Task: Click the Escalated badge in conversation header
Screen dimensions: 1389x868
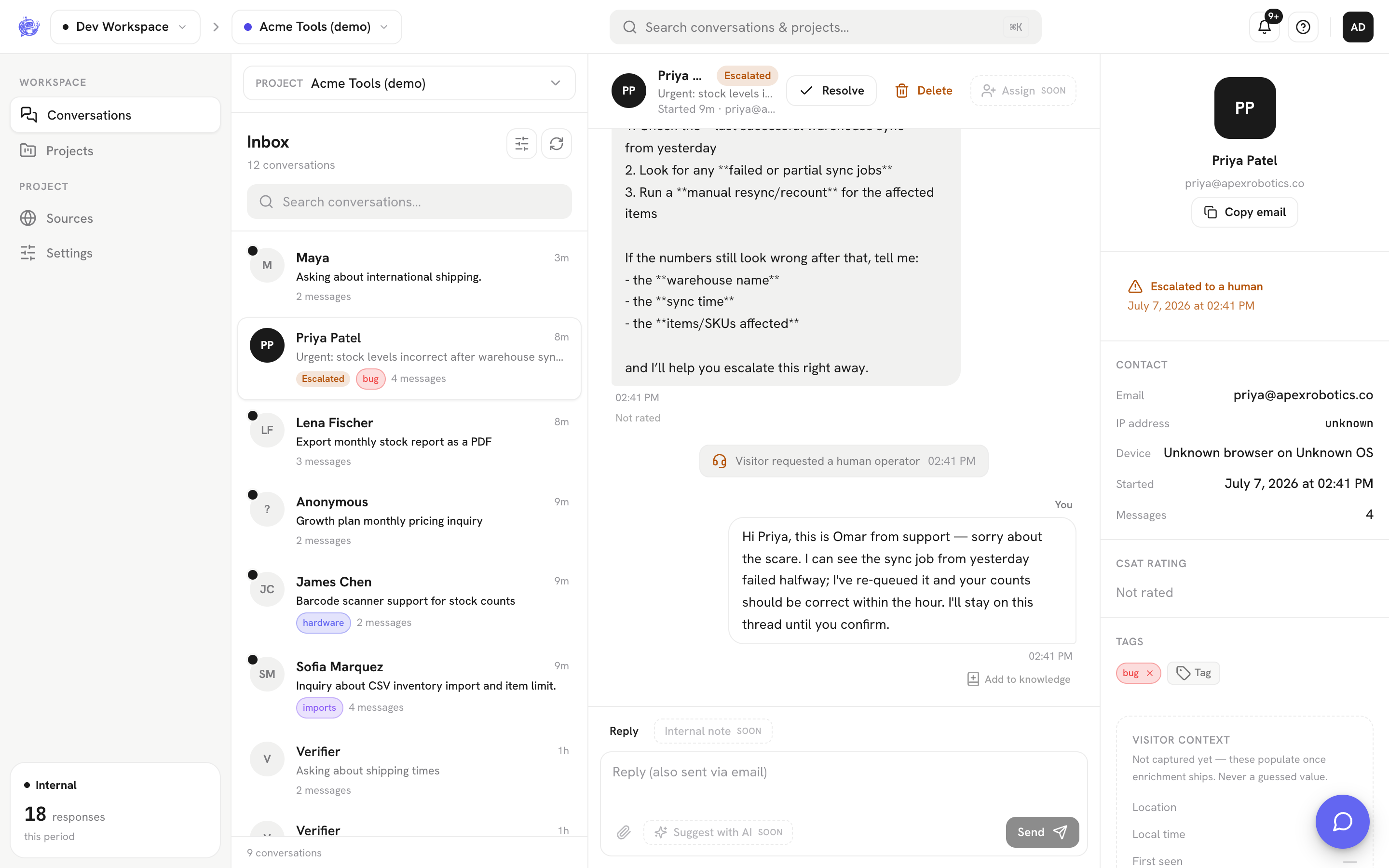Action: (747, 76)
